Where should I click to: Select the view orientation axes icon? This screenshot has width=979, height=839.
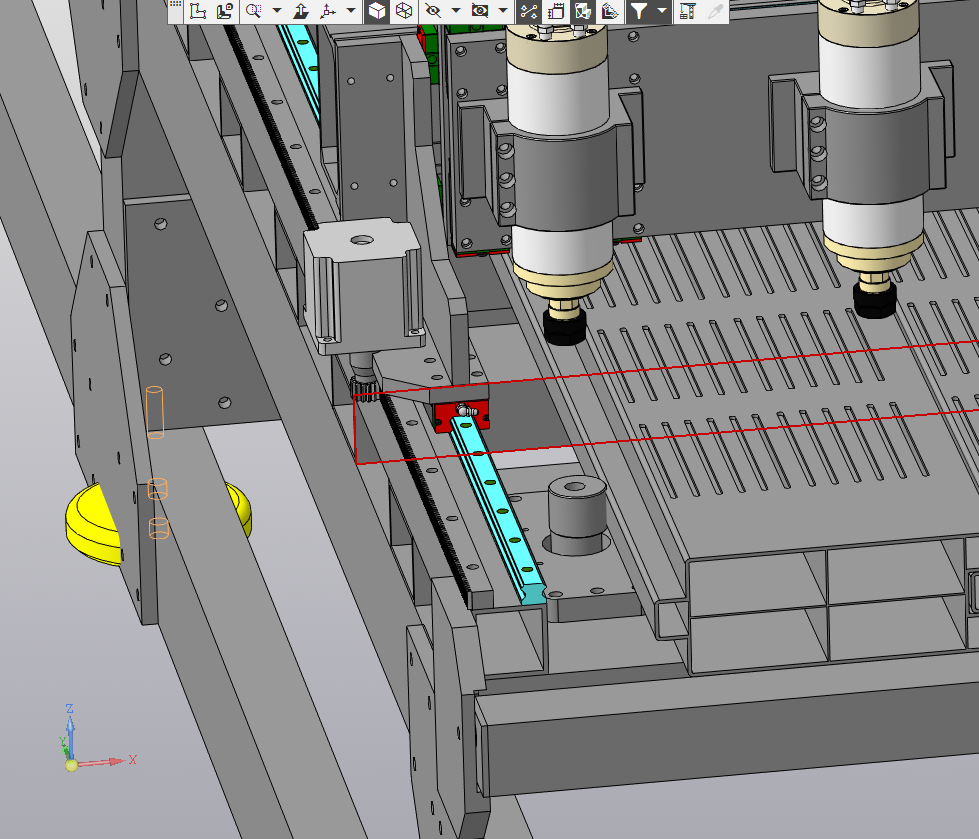328,11
